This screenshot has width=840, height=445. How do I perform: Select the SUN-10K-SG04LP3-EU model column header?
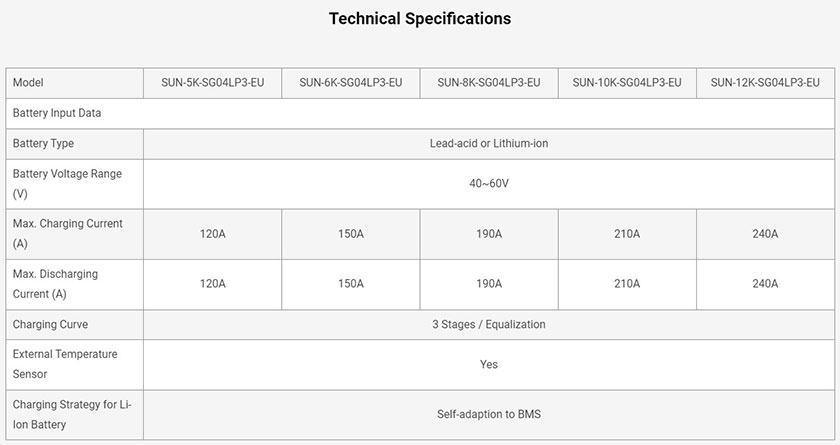[627, 82]
